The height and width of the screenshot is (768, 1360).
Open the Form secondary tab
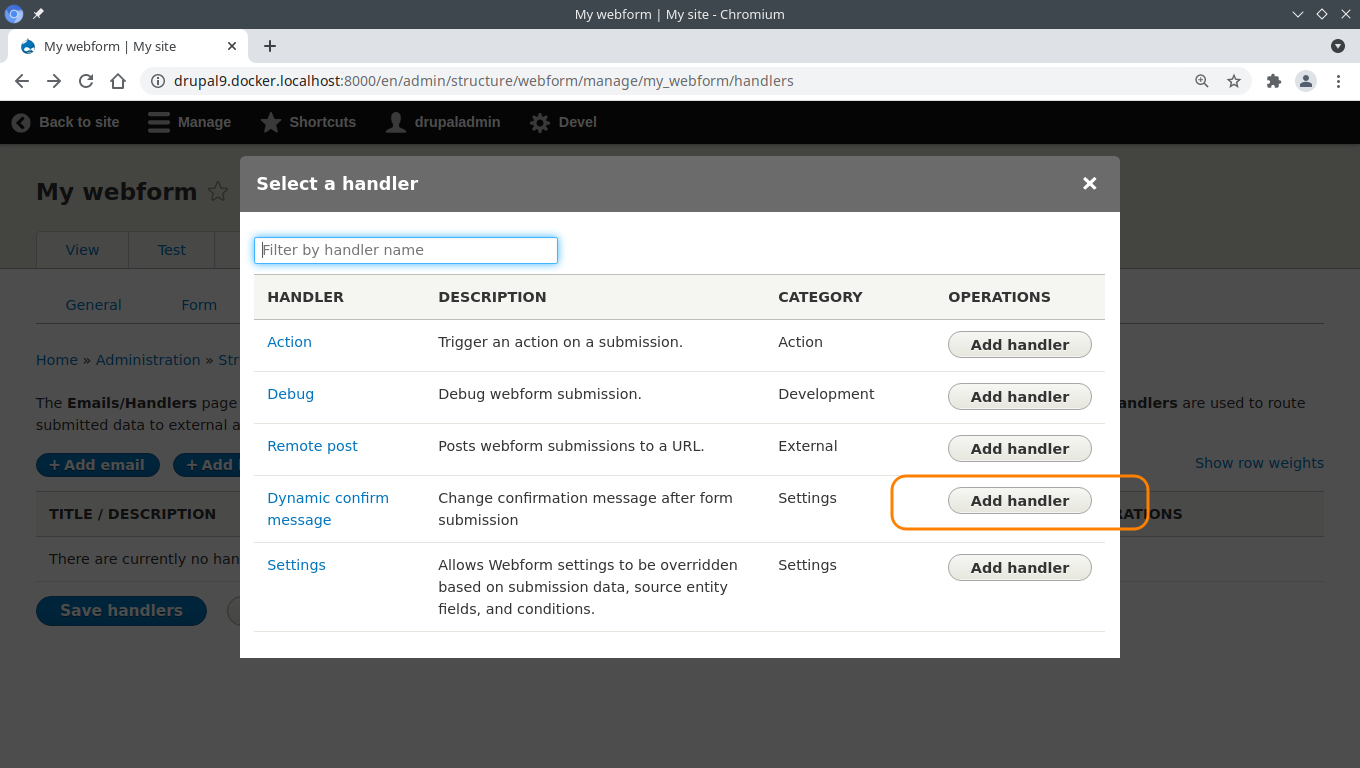click(199, 305)
